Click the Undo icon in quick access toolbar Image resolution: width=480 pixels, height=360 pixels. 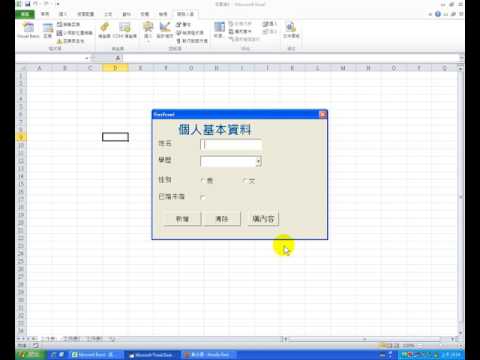tap(35, 4)
